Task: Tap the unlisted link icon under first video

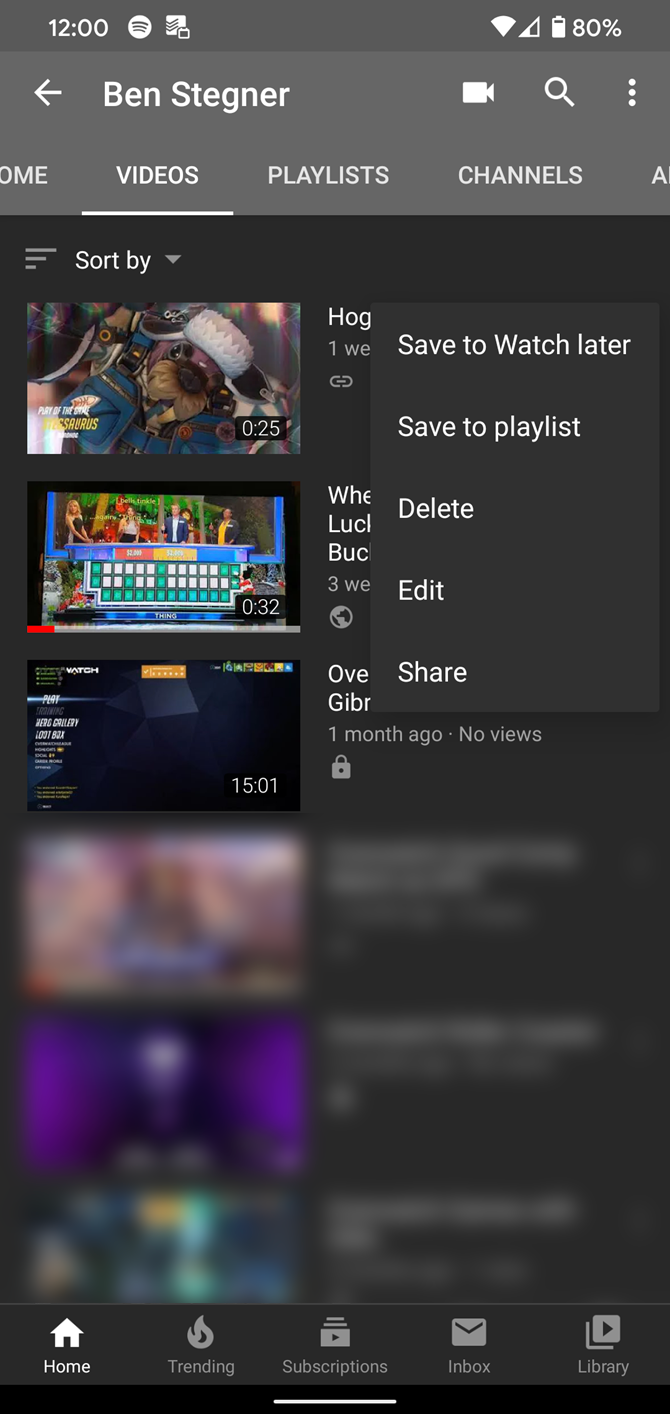Action: [341, 381]
